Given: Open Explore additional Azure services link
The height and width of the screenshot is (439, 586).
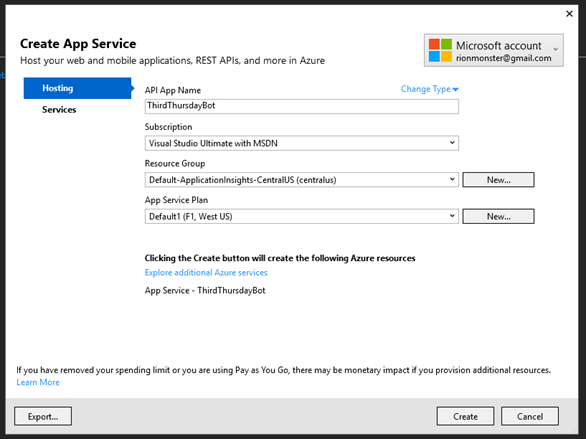Looking at the screenshot, I should coord(206,272).
